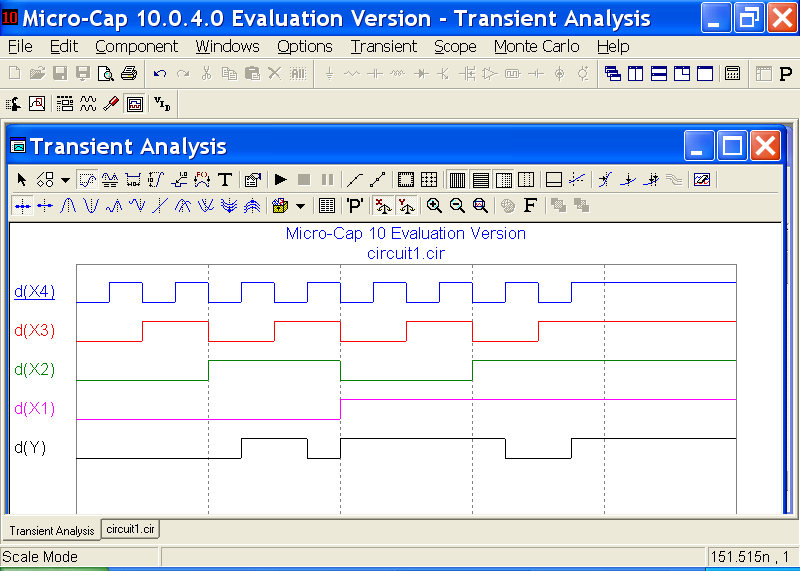Click the Top cursor function icon
This screenshot has width=800, height=571.
(x=183, y=206)
